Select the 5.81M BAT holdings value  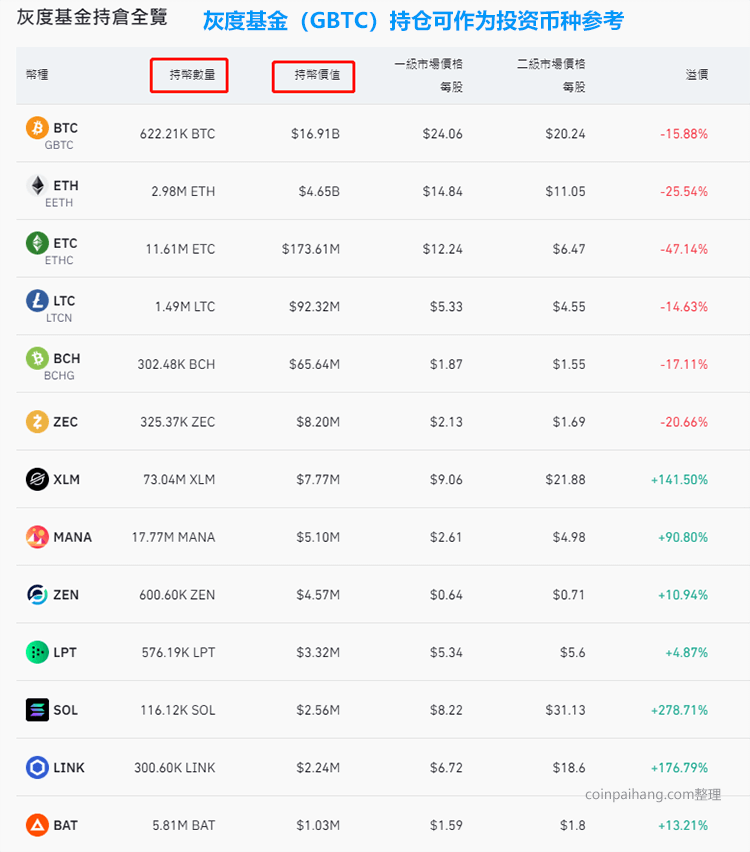[184, 825]
